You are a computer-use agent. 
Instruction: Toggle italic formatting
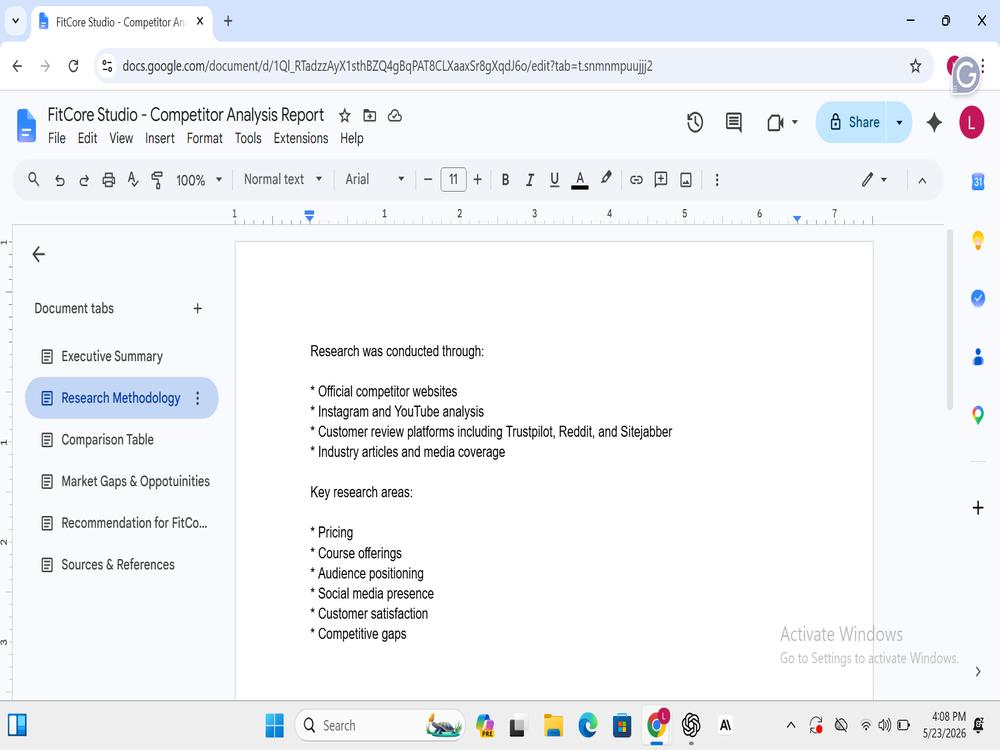pyautogui.click(x=529, y=180)
